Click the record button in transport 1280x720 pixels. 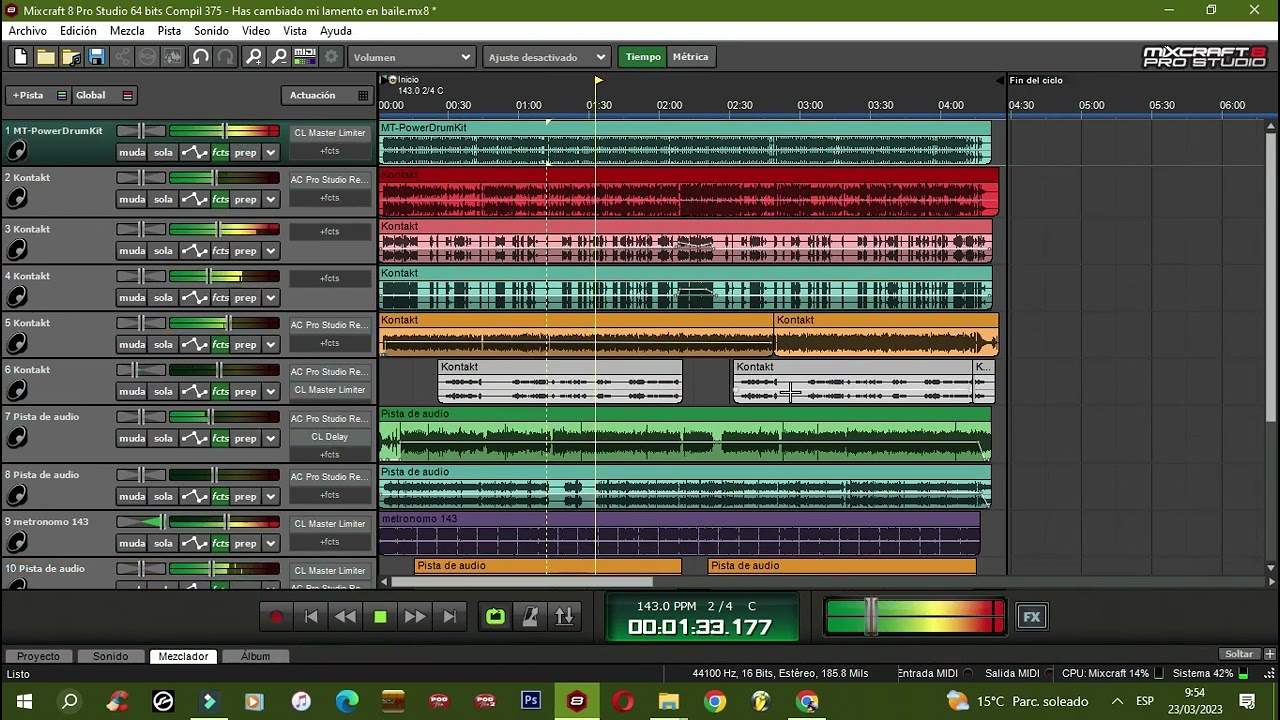(276, 617)
